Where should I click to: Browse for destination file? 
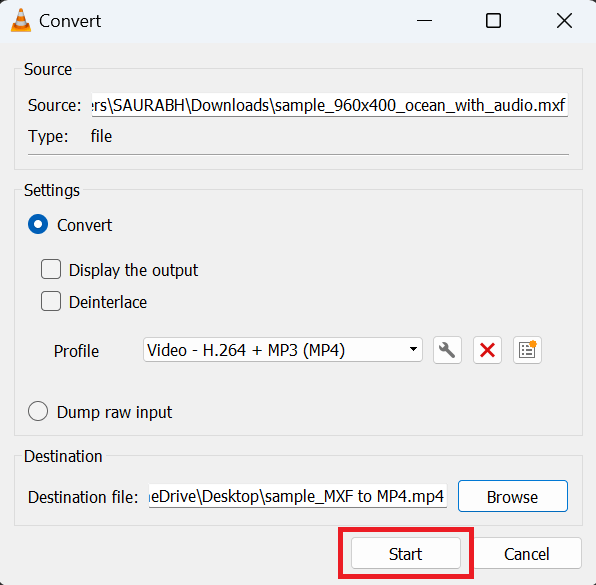(513, 496)
